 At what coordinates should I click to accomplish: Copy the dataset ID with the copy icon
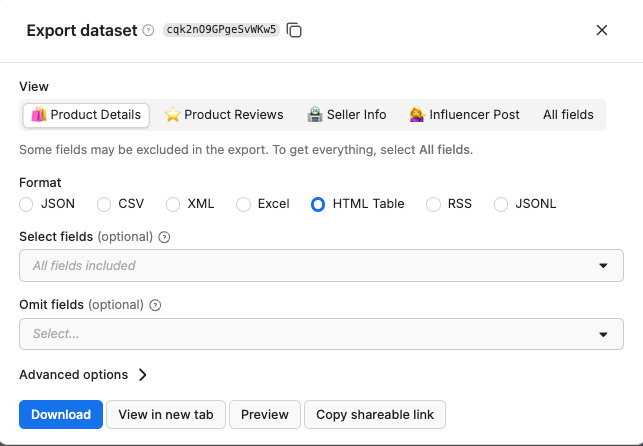click(x=294, y=30)
